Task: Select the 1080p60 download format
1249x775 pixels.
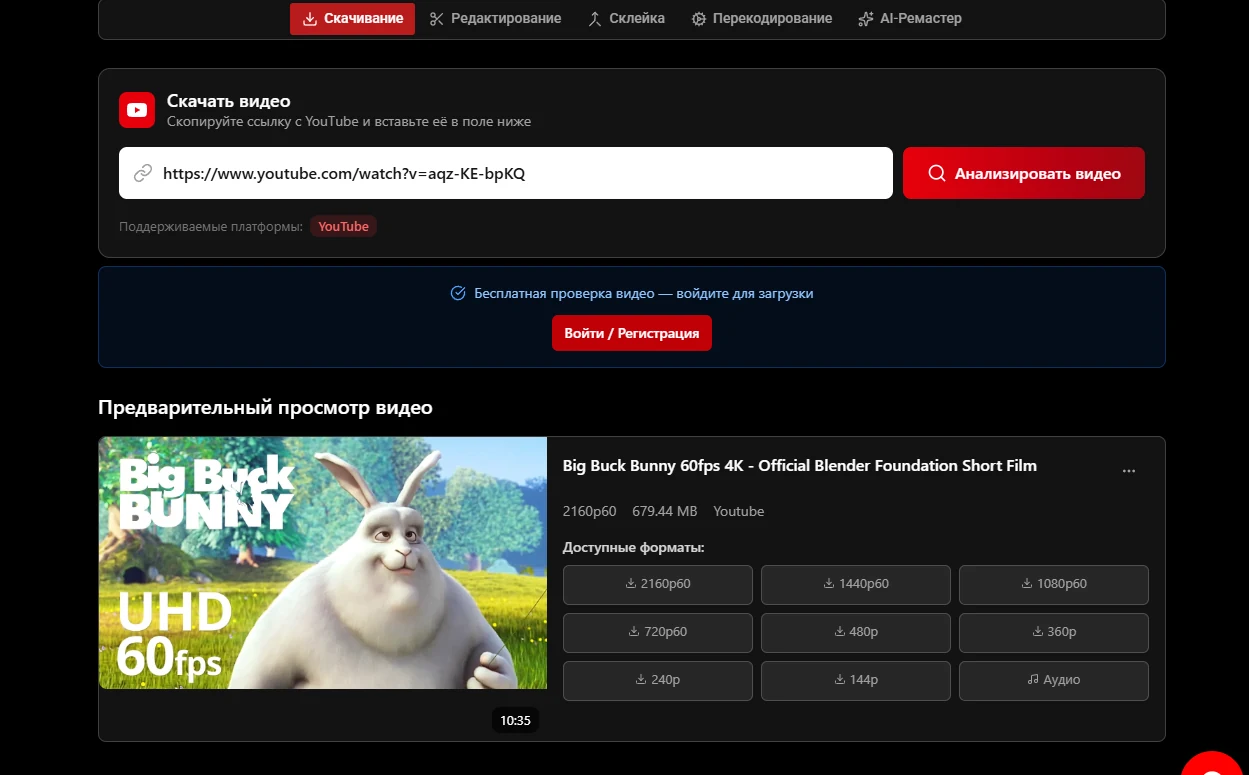Action: tap(1054, 584)
